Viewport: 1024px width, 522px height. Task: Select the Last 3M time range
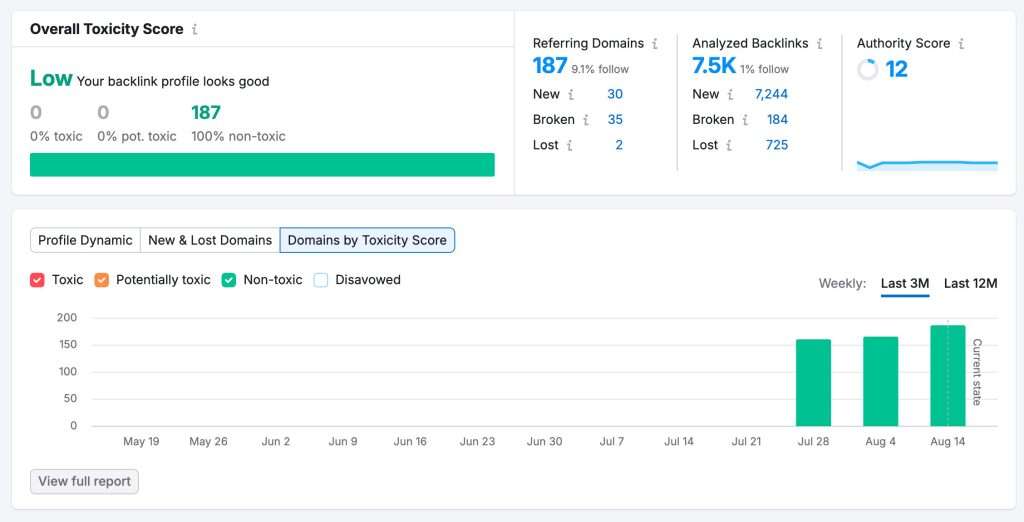[x=904, y=284]
